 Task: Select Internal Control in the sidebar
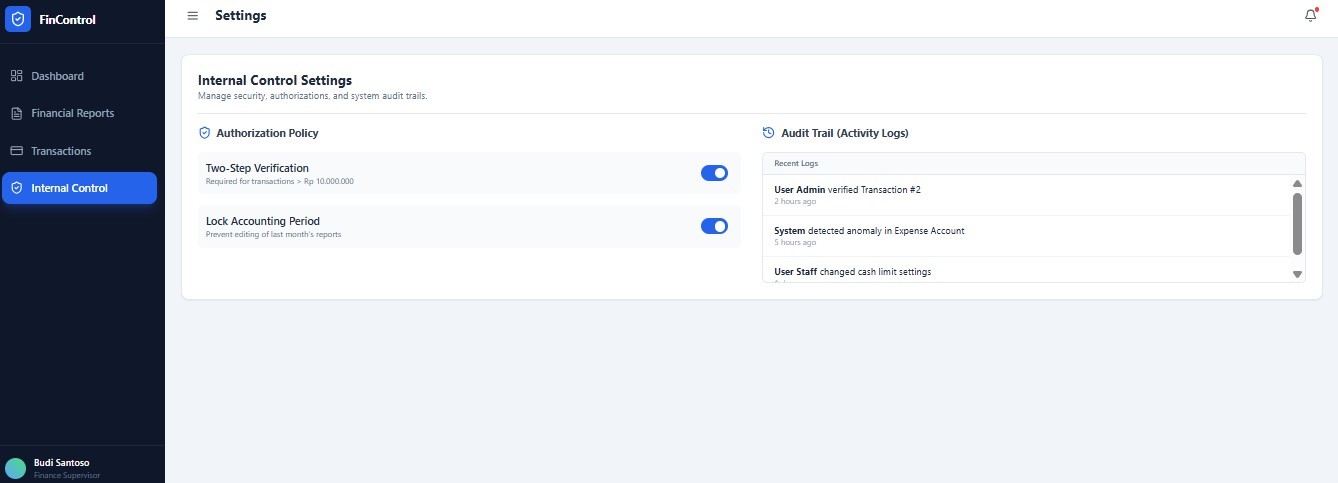(79, 188)
